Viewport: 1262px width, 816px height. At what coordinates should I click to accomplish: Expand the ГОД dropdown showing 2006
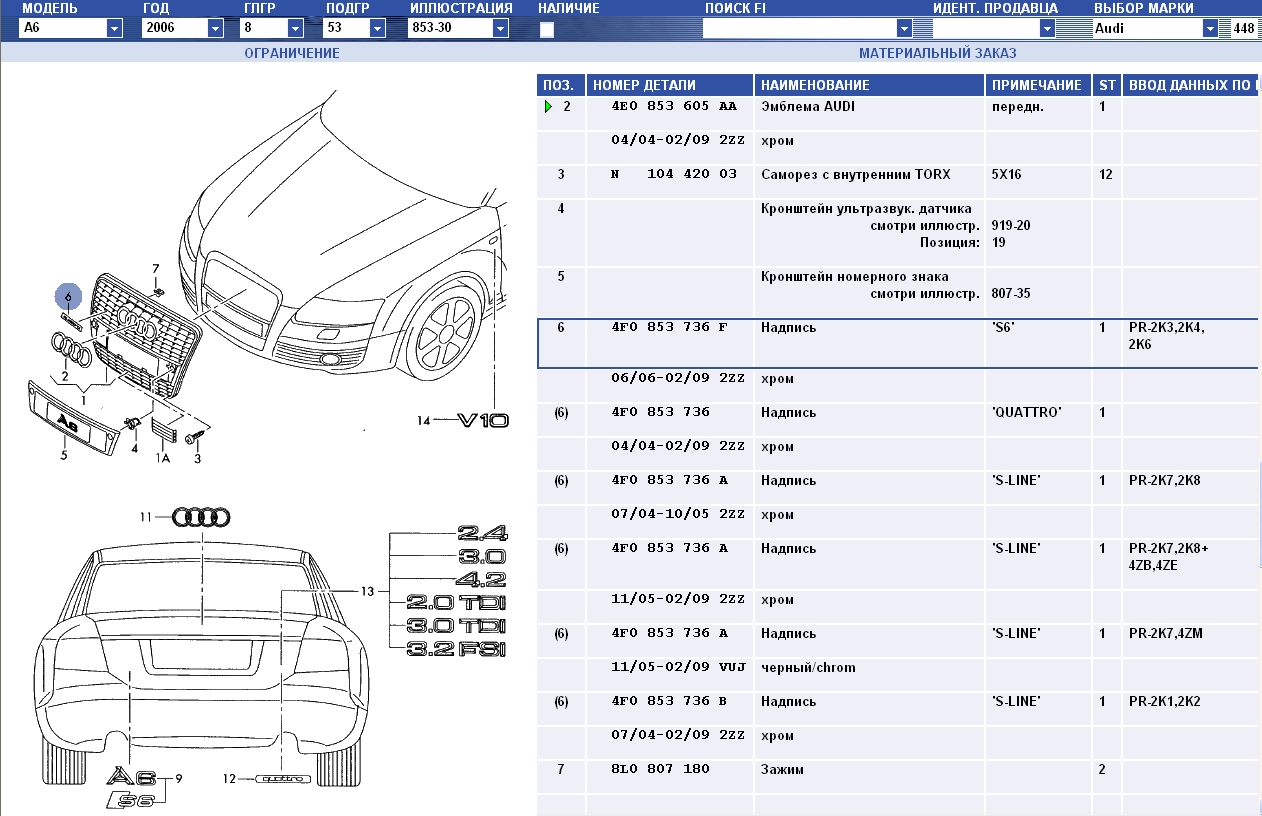click(215, 29)
